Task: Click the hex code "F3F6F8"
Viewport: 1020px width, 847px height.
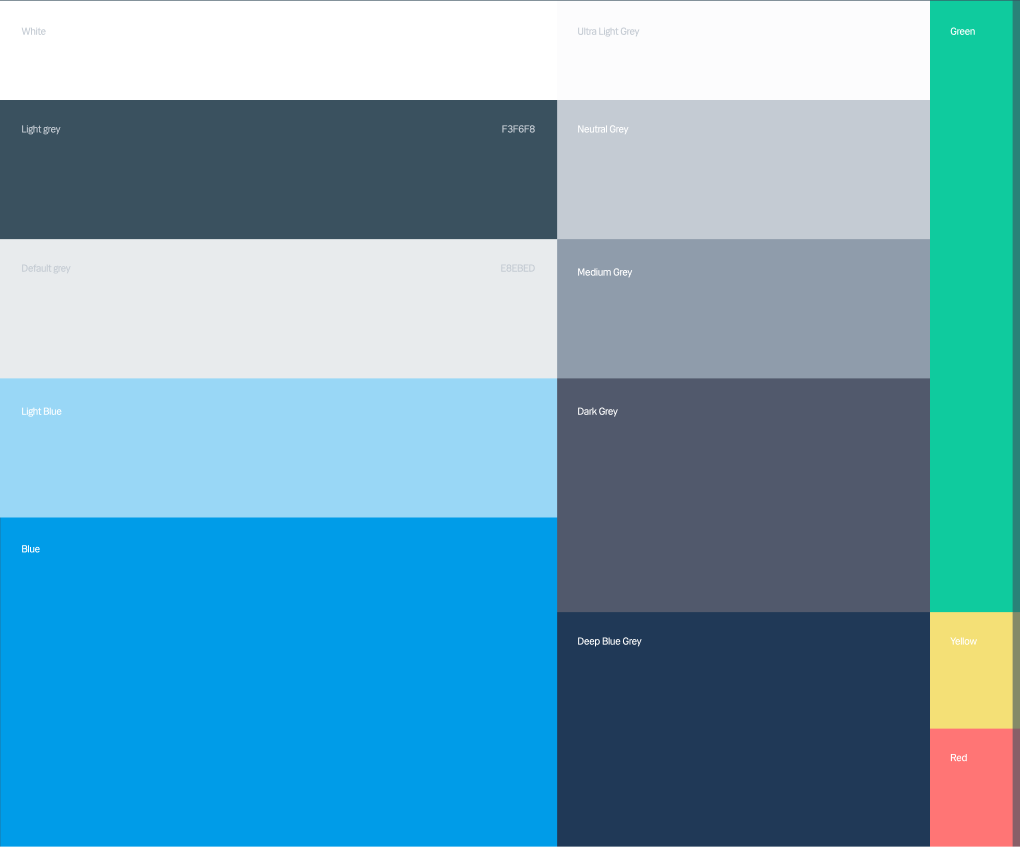Action: pyautogui.click(x=518, y=129)
